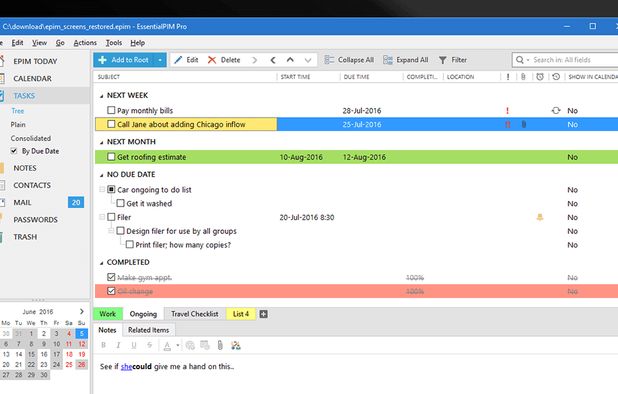
Task: Open the Filter funnel option
Action: click(453, 60)
